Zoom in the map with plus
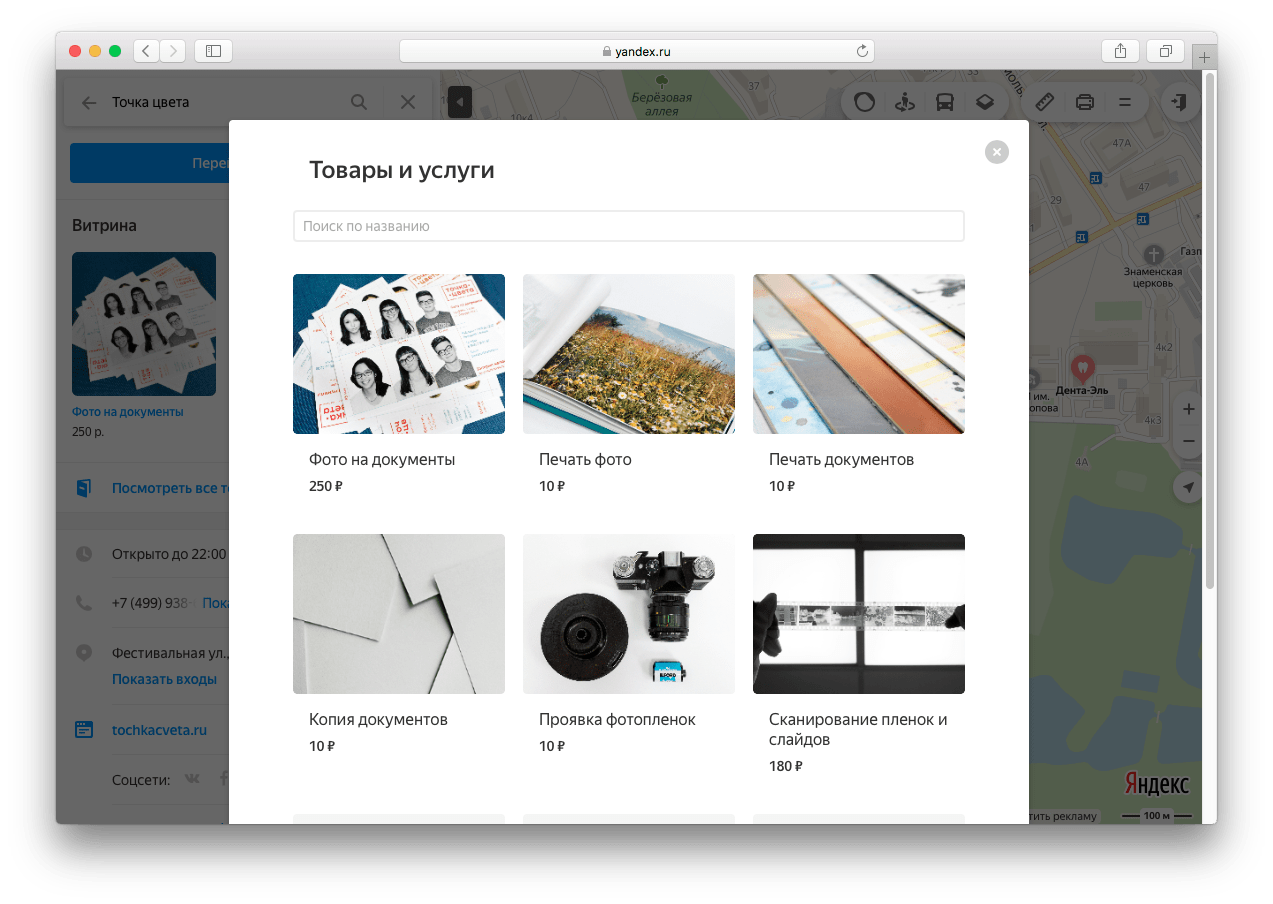The height and width of the screenshot is (904, 1273). tap(1188, 409)
